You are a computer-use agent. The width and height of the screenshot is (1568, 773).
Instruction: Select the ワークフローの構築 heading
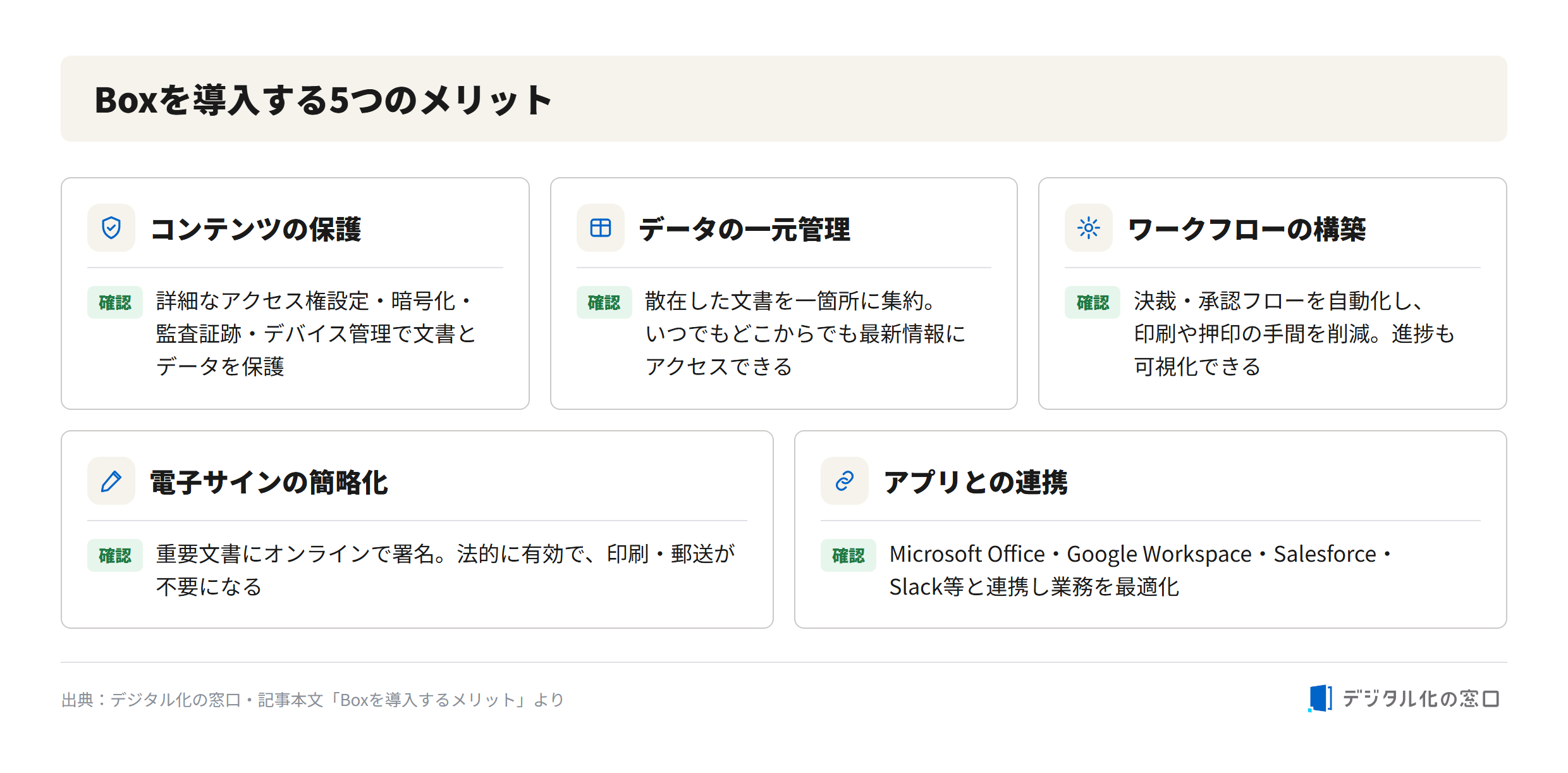point(1247,229)
